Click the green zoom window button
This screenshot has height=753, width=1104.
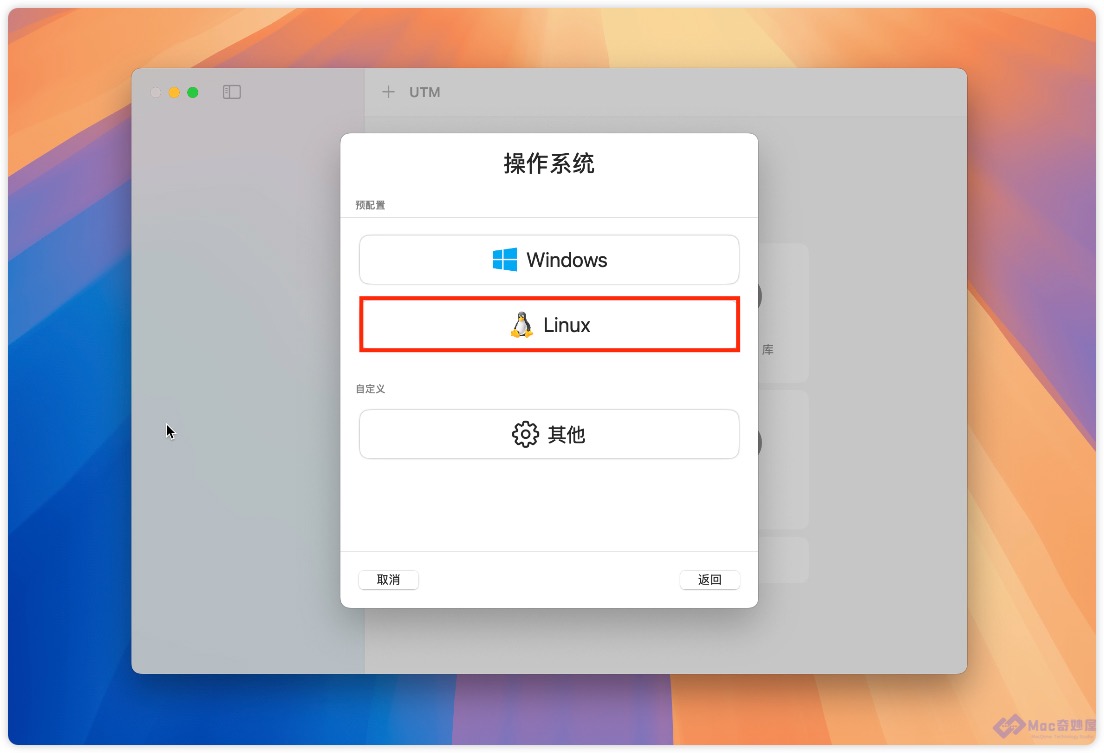pos(192,92)
